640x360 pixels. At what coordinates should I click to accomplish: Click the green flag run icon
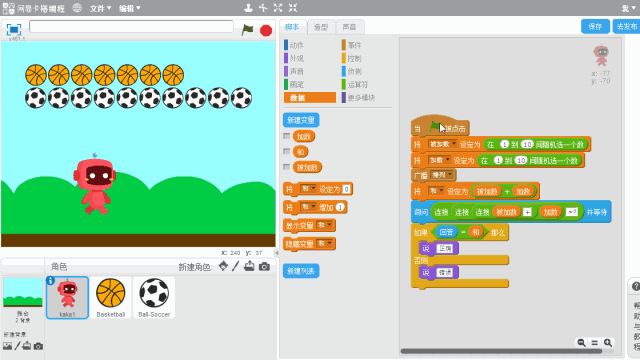(x=247, y=30)
